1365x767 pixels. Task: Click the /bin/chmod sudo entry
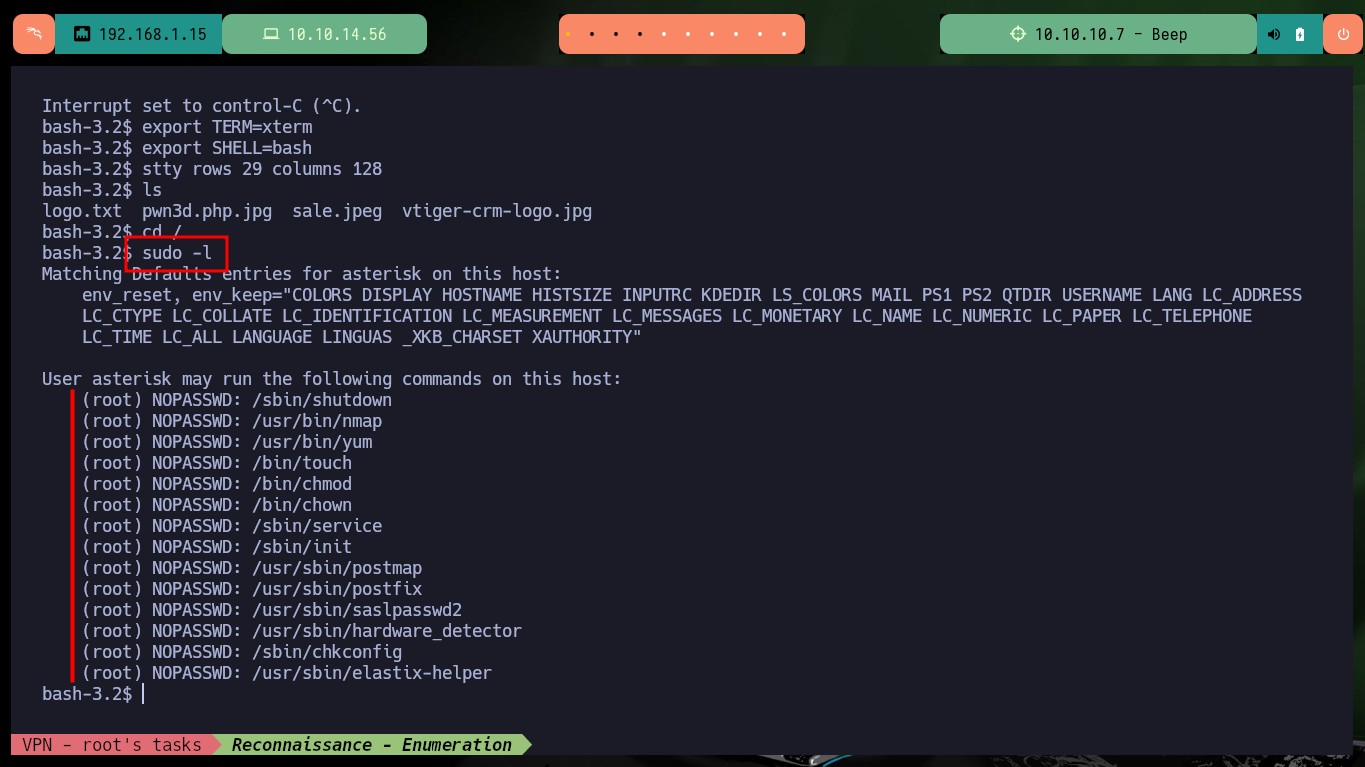click(217, 484)
